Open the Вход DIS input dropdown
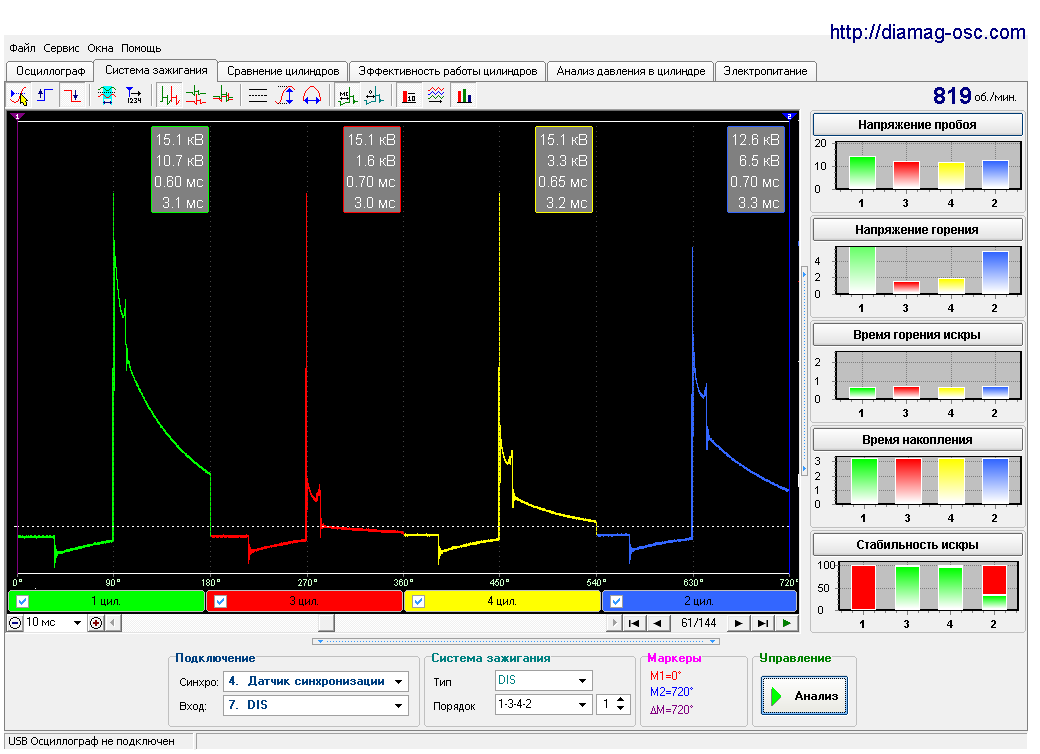Viewport: 1040px width, 754px height. 399,706
